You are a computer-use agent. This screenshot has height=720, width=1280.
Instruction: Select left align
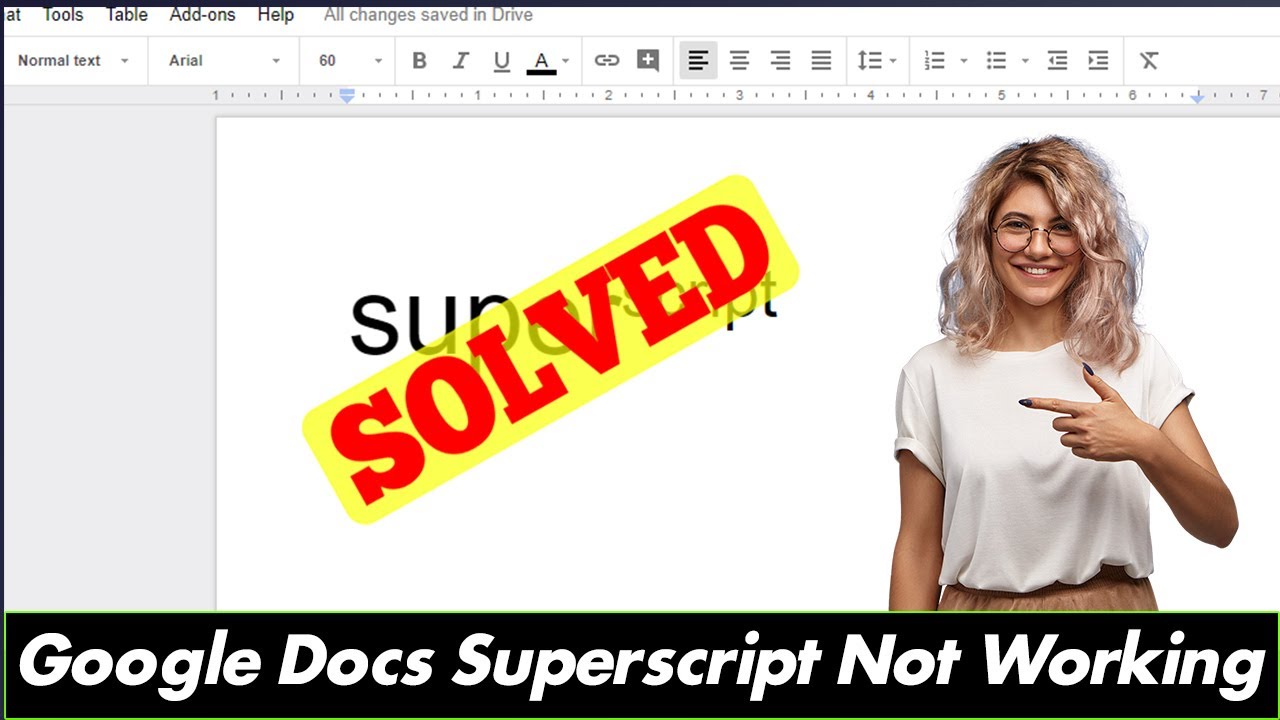[x=698, y=61]
